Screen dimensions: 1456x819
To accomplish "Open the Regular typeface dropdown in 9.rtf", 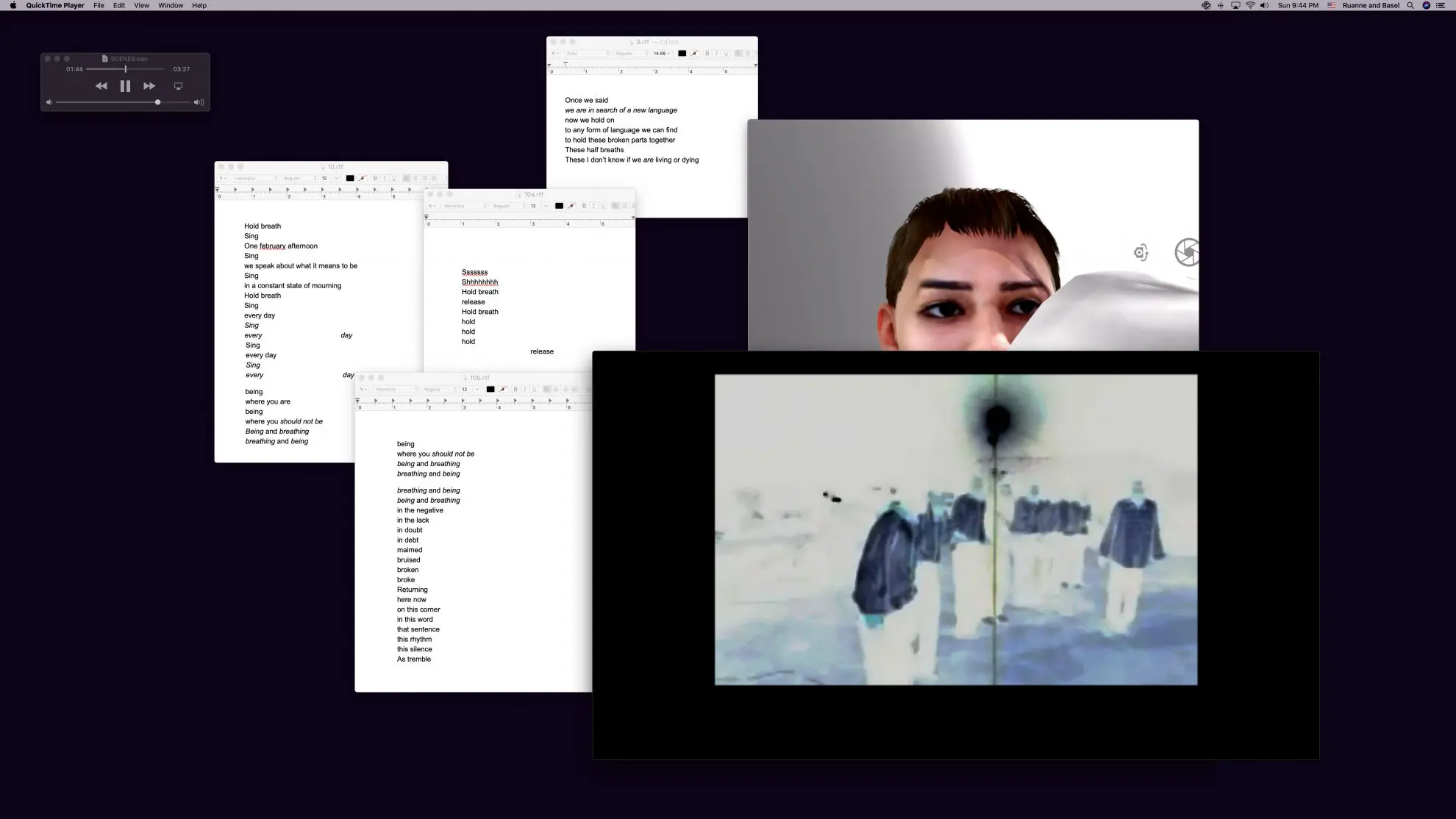I will click(x=632, y=54).
